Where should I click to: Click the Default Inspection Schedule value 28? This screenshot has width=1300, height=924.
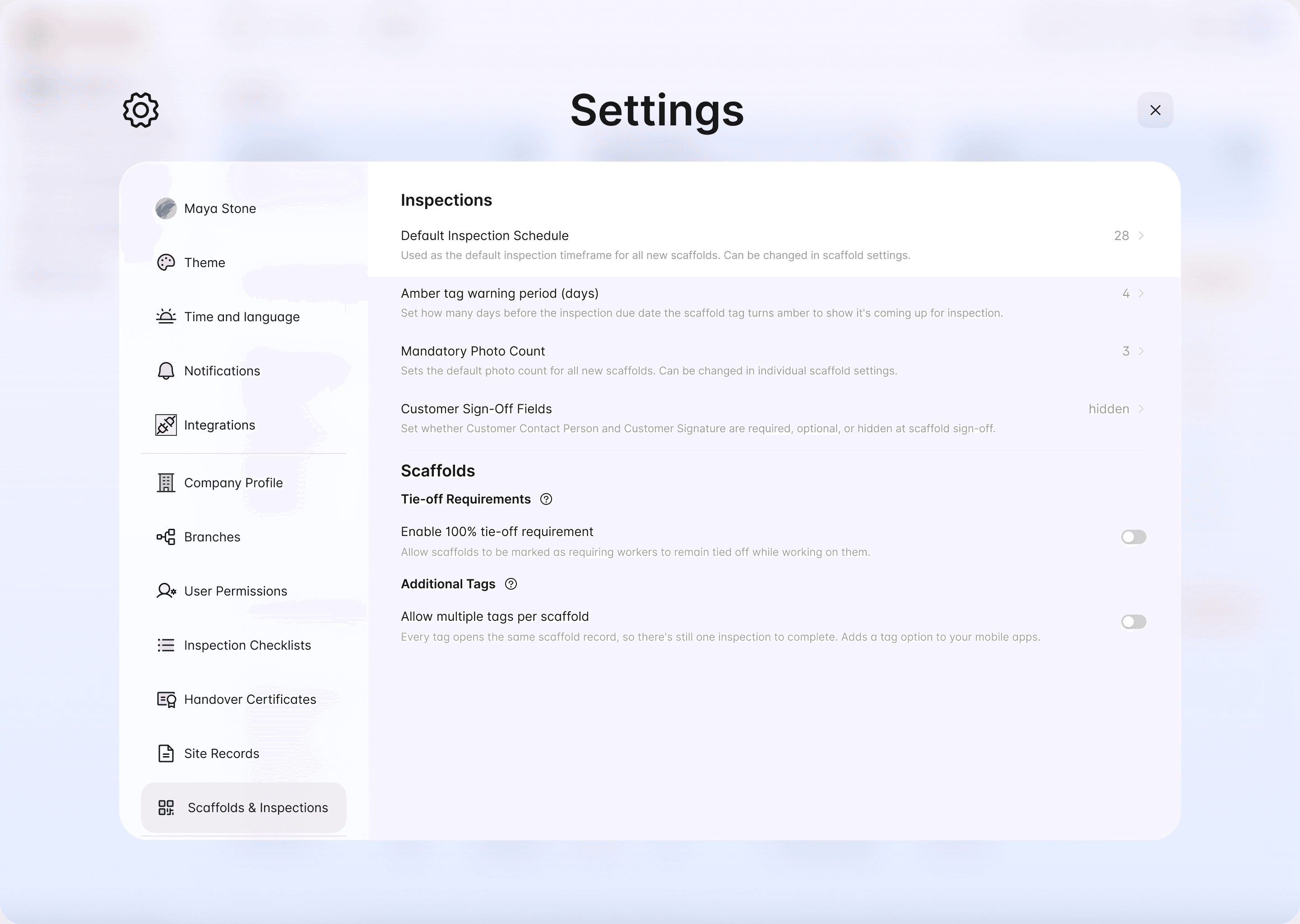[1121, 236]
